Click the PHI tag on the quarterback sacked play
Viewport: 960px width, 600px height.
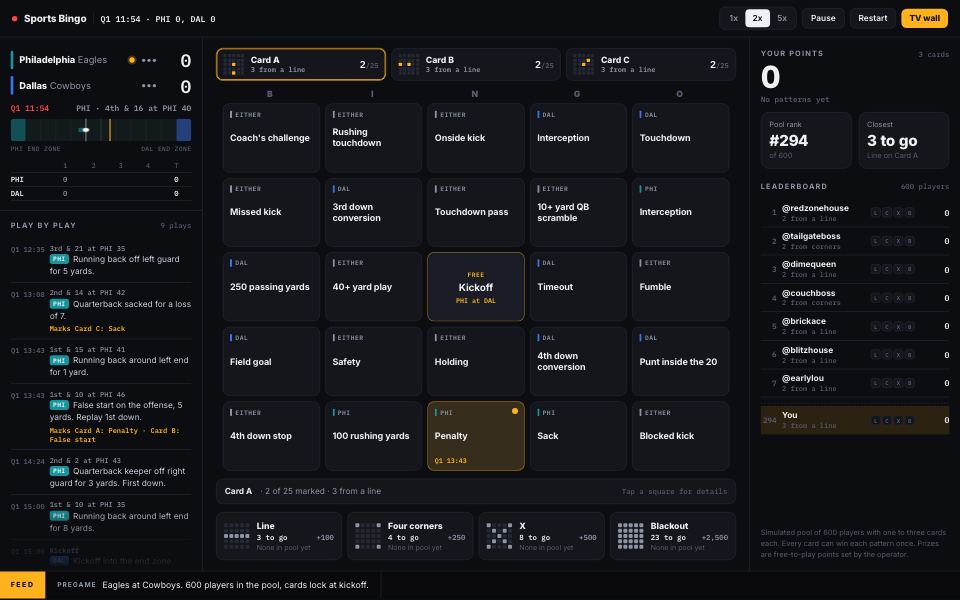(x=59, y=304)
